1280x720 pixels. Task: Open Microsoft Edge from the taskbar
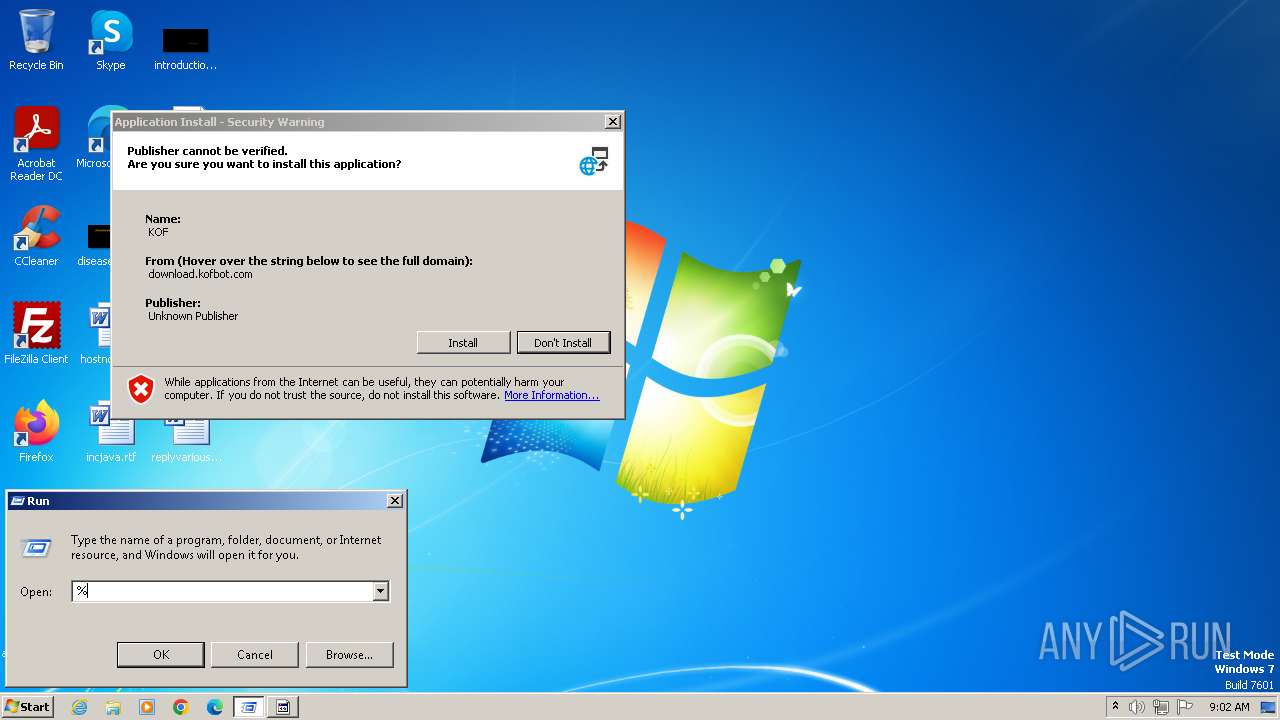pyautogui.click(x=215, y=707)
